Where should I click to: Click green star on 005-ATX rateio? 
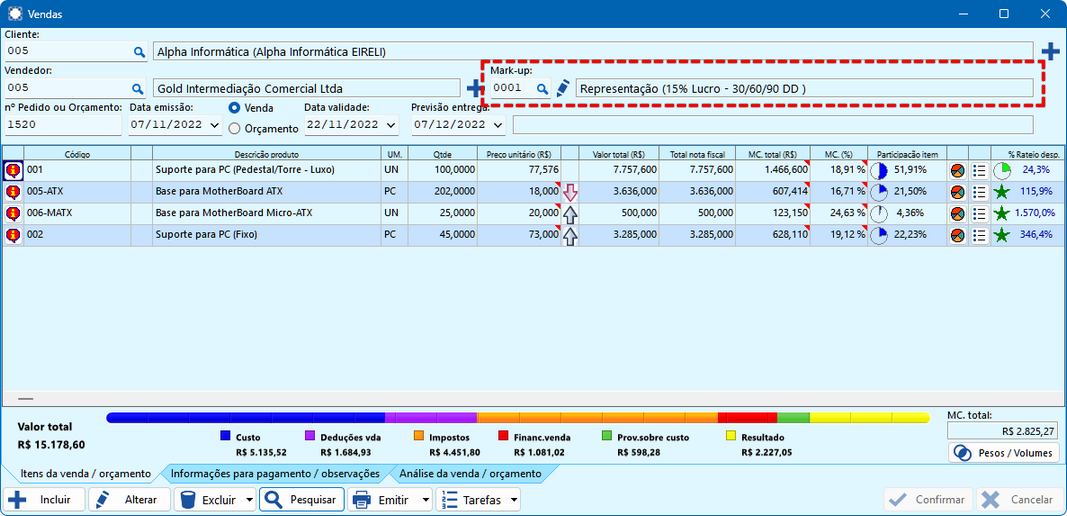pyautogui.click(x=1002, y=193)
